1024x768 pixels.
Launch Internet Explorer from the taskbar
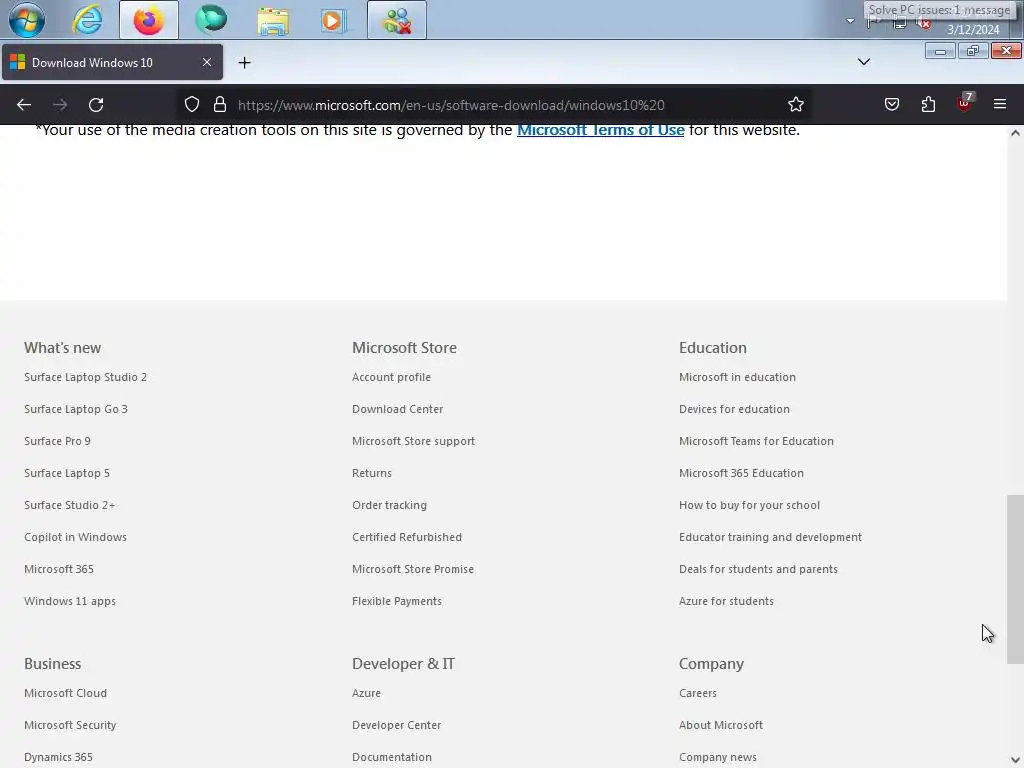87,20
